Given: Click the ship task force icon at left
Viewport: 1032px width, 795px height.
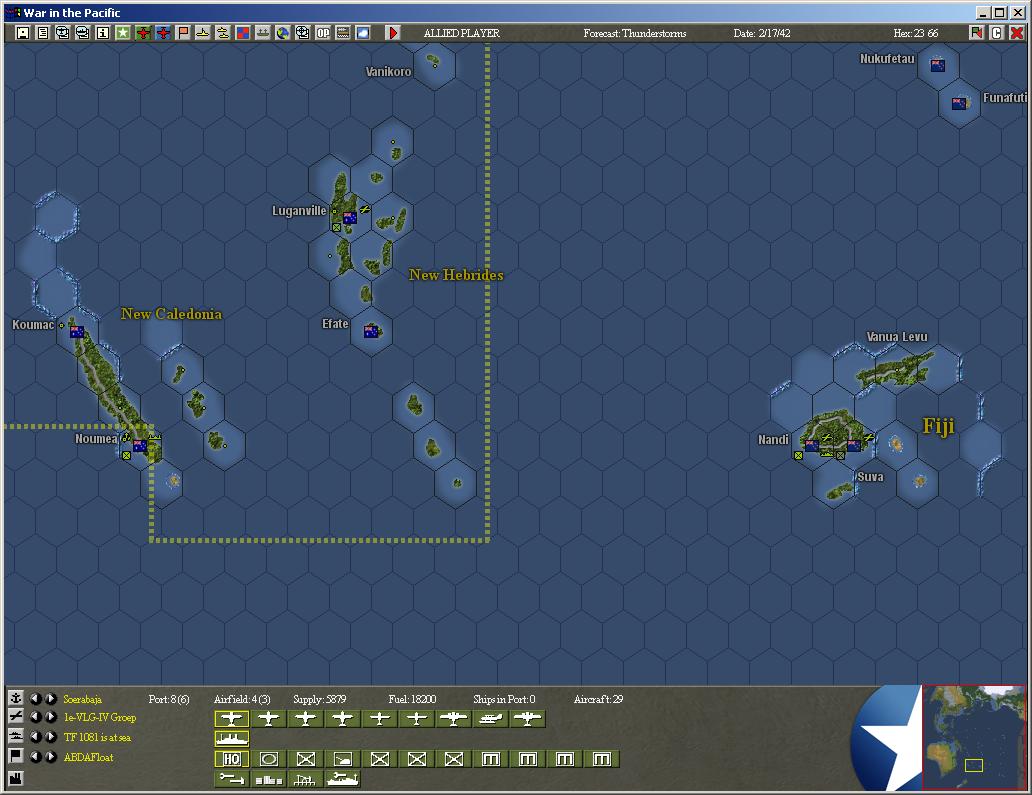Looking at the screenshot, I should pos(16,736).
